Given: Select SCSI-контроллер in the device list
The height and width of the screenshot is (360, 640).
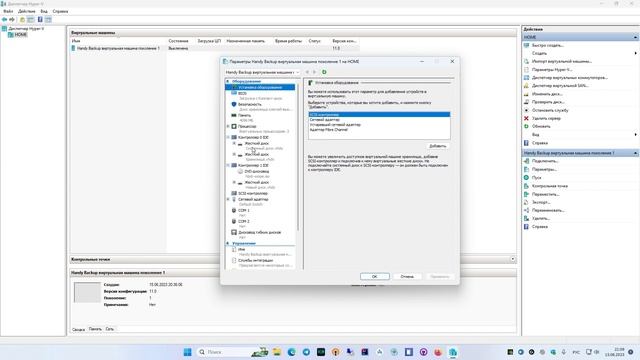Looking at the screenshot, I should point(379,115).
